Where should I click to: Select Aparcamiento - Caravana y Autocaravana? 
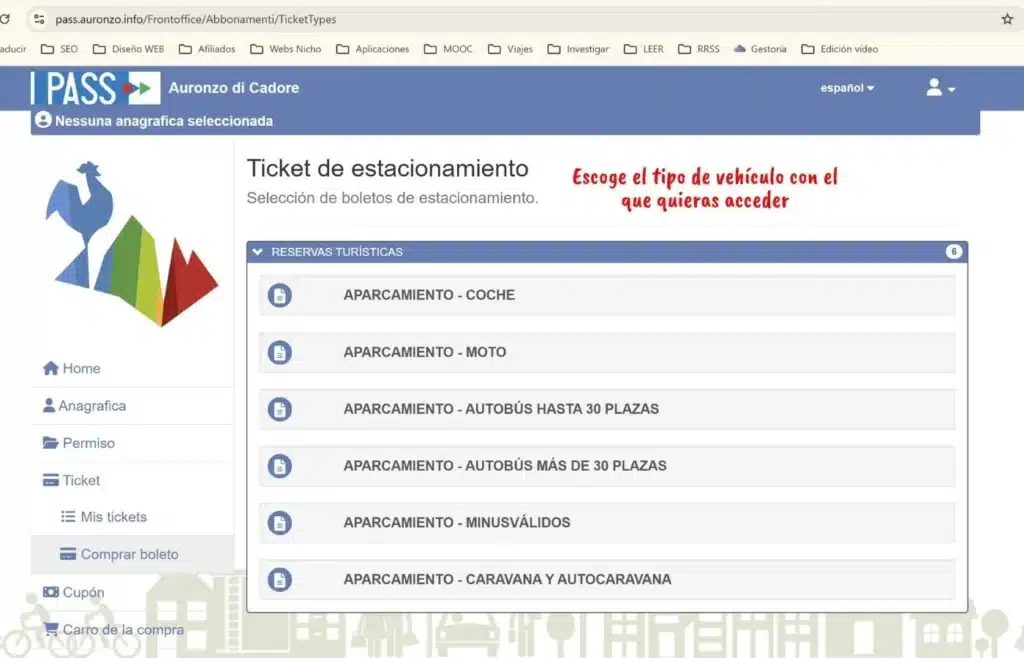click(607, 580)
